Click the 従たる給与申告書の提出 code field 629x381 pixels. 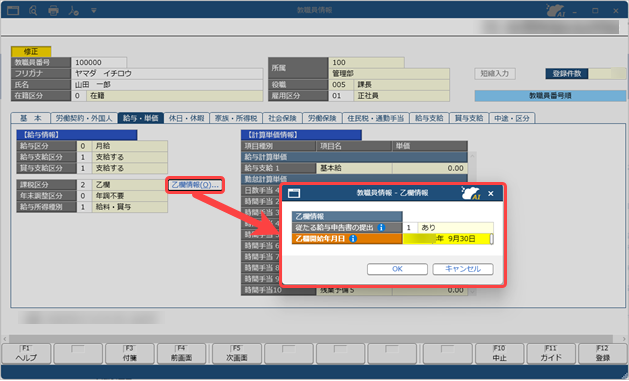pos(410,228)
